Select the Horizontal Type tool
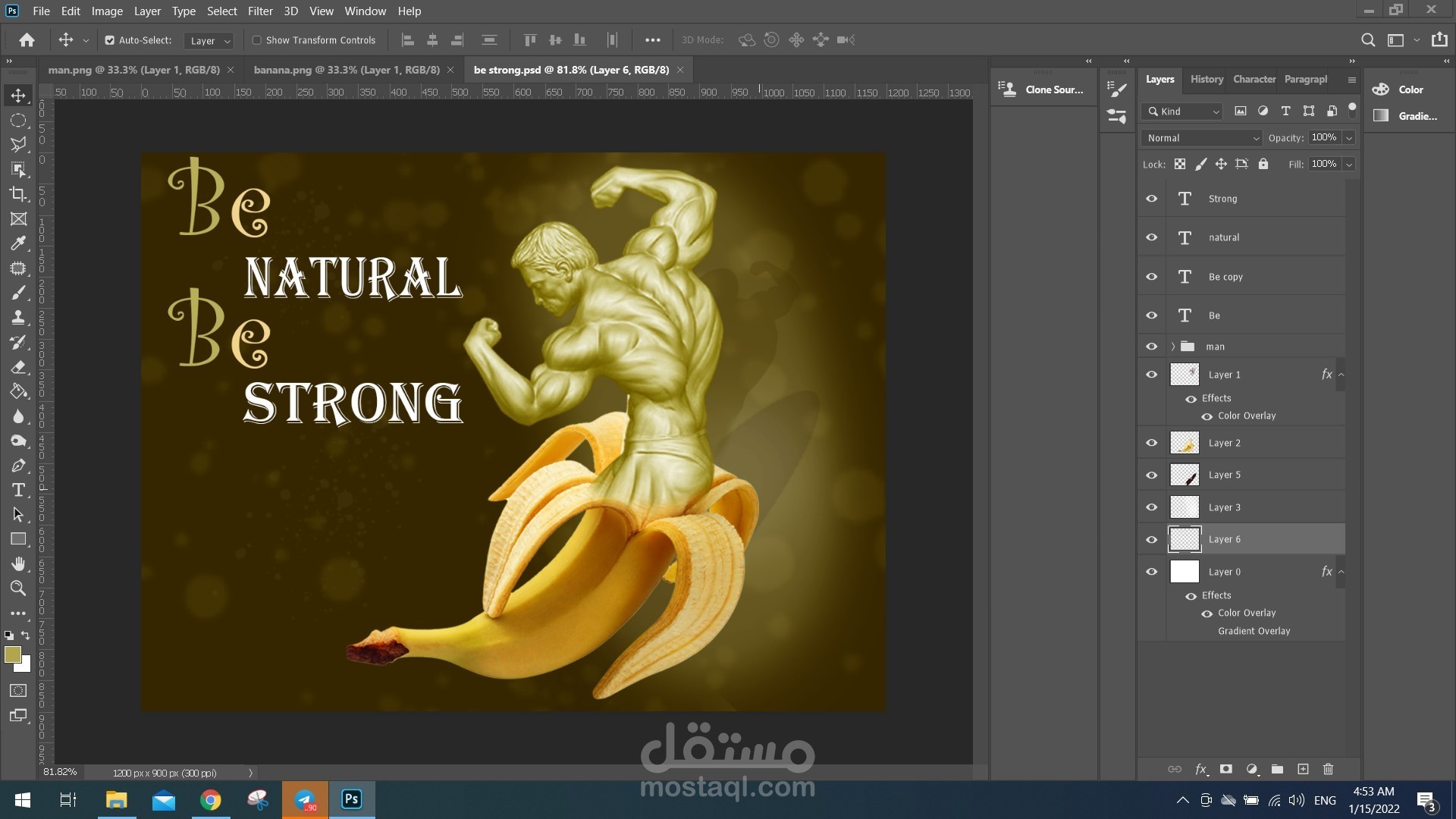This screenshot has width=1456, height=819. (18, 490)
